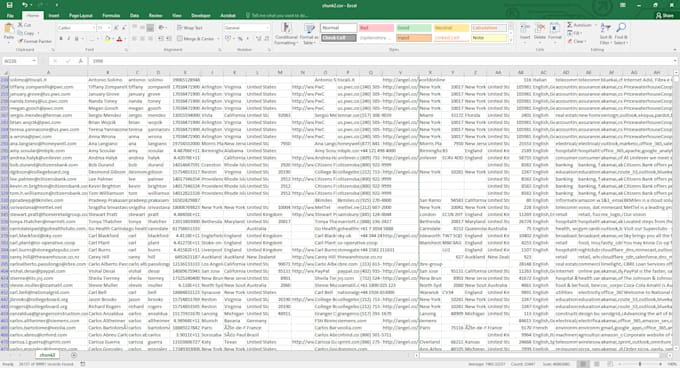Viewport: 680px width, 368px height.
Task: Select the chunk2 sheet tab
Action: [x=47, y=355]
